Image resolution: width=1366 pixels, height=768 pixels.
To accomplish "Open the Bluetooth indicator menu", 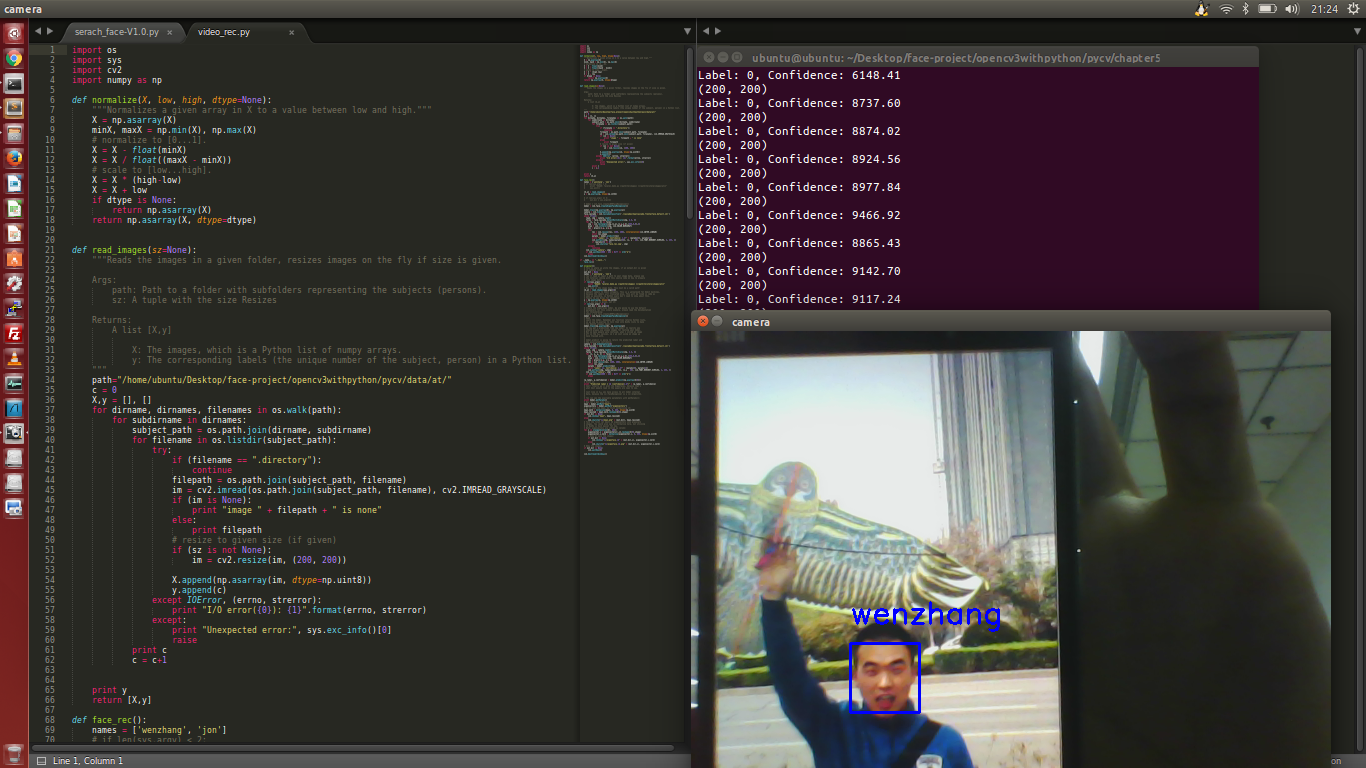I will 1246,9.
